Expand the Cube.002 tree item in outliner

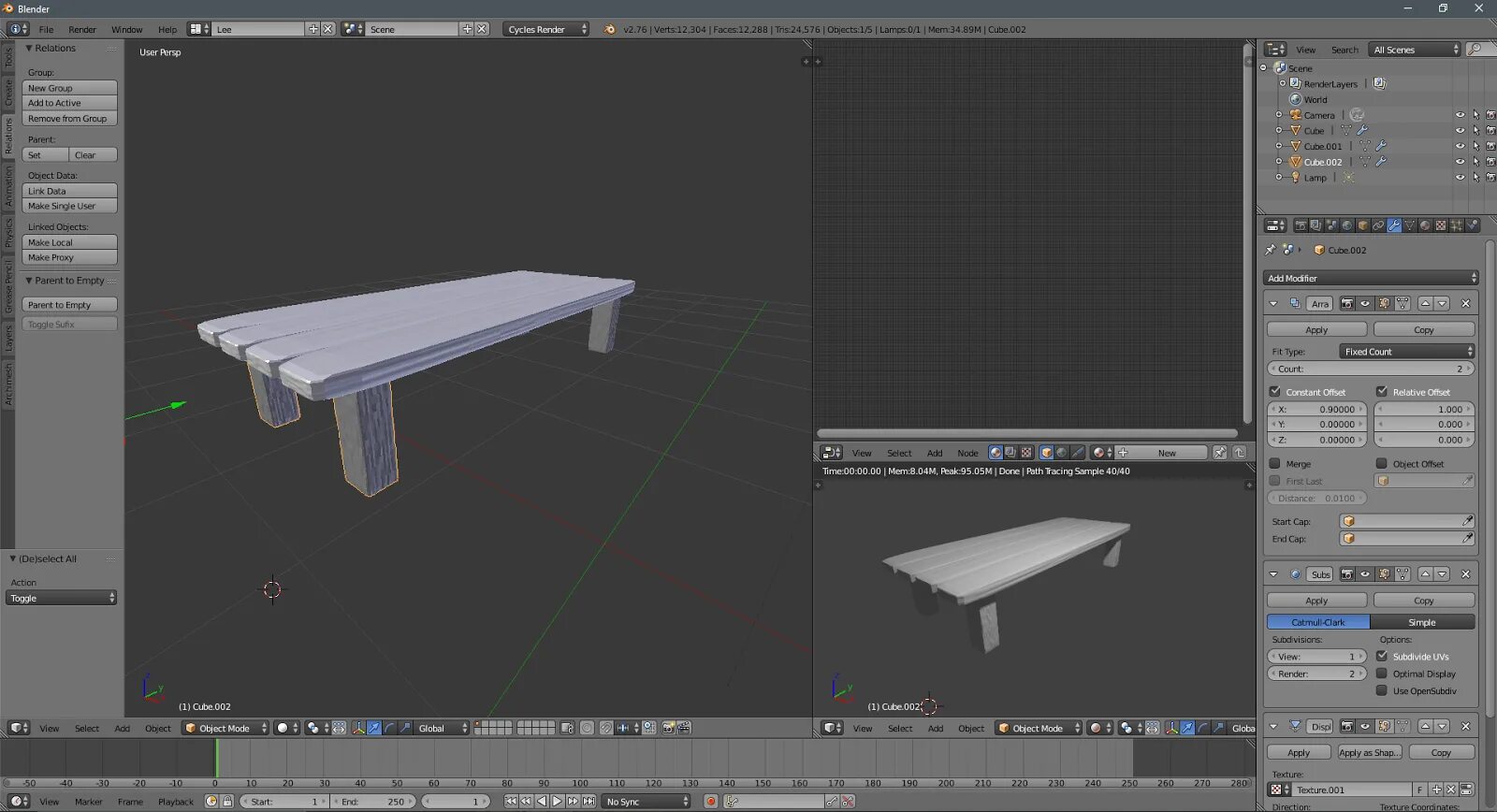click(1279, 162)
